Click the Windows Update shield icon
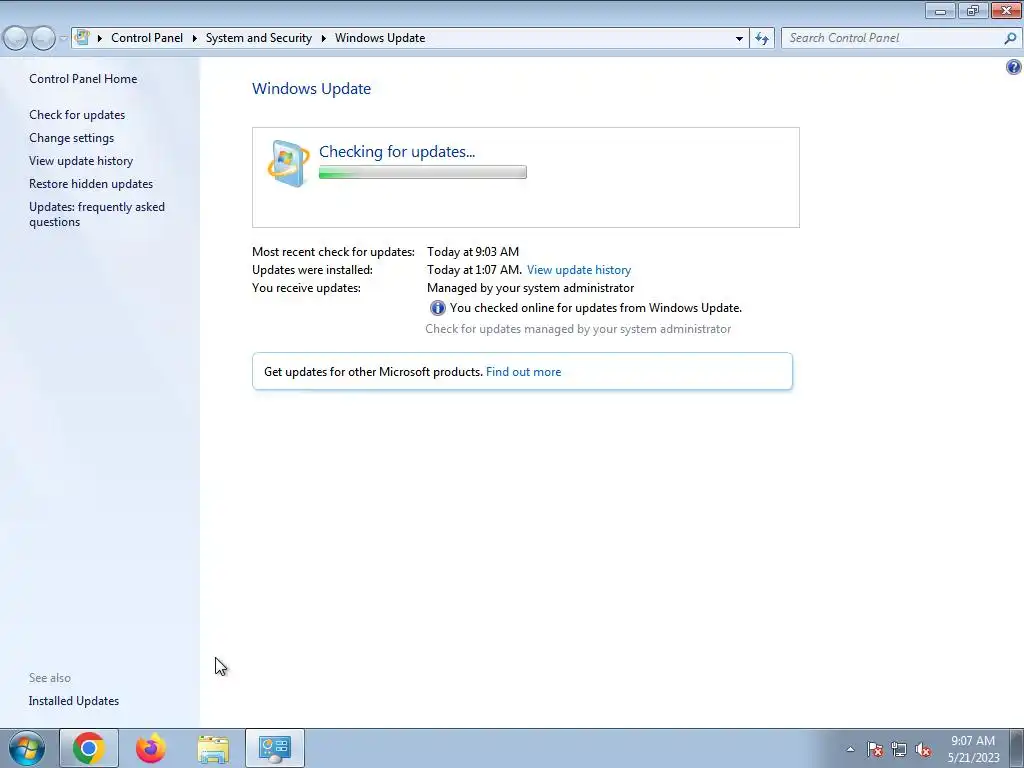Viewport: 1024px width, 768px height. (288, 163)
